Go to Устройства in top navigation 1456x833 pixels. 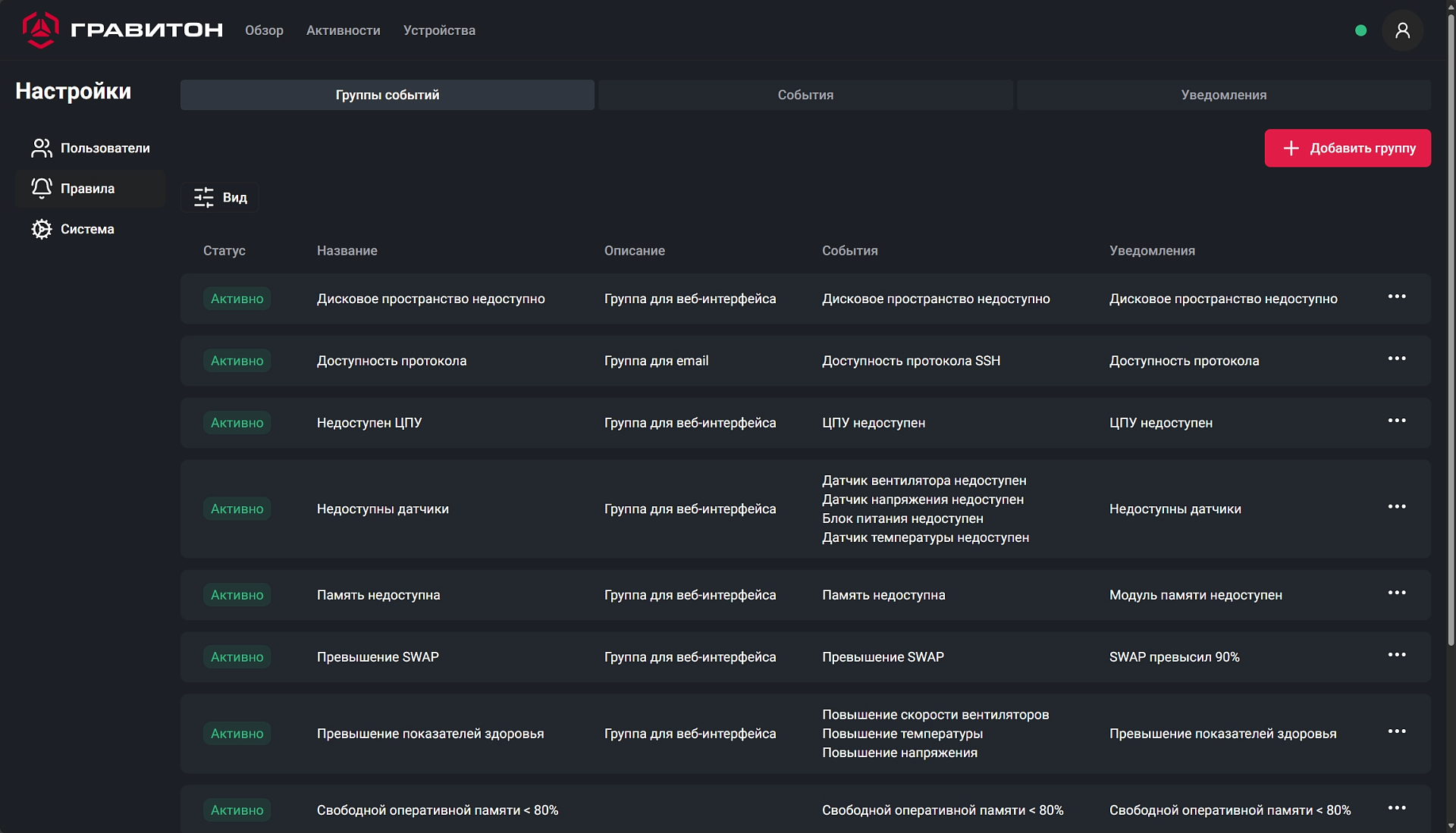pyautogui.click(x=439, y=30)
